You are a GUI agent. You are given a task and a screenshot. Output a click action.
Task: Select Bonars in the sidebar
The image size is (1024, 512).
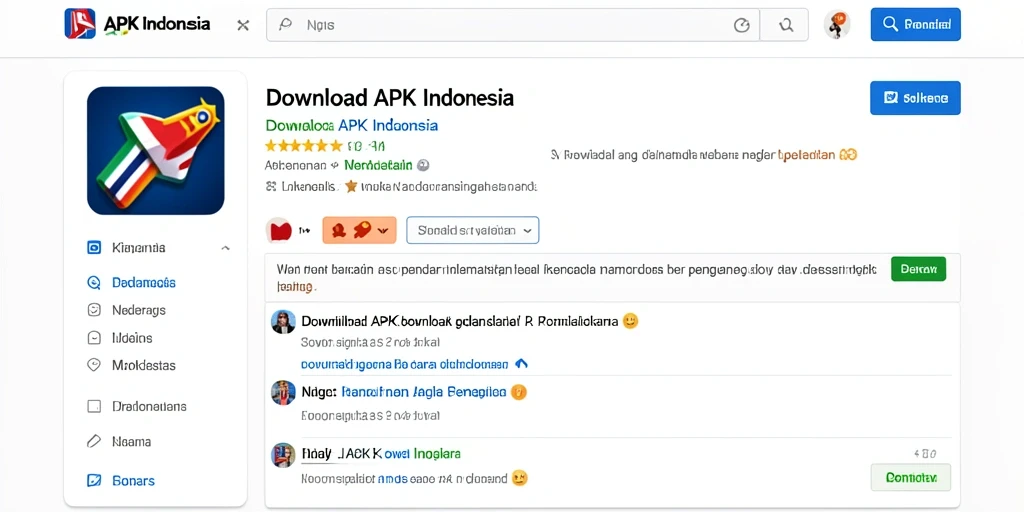133,481
